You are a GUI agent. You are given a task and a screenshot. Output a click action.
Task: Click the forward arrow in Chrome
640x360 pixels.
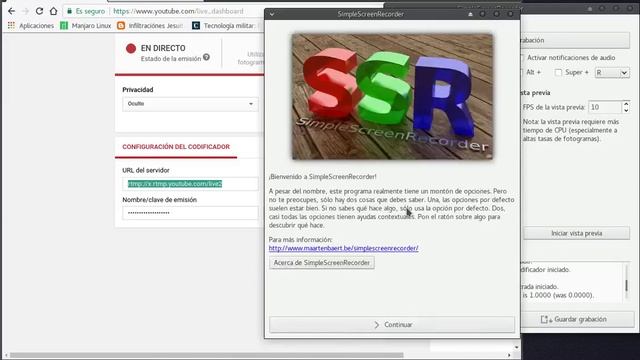click(x=25, y=11)
